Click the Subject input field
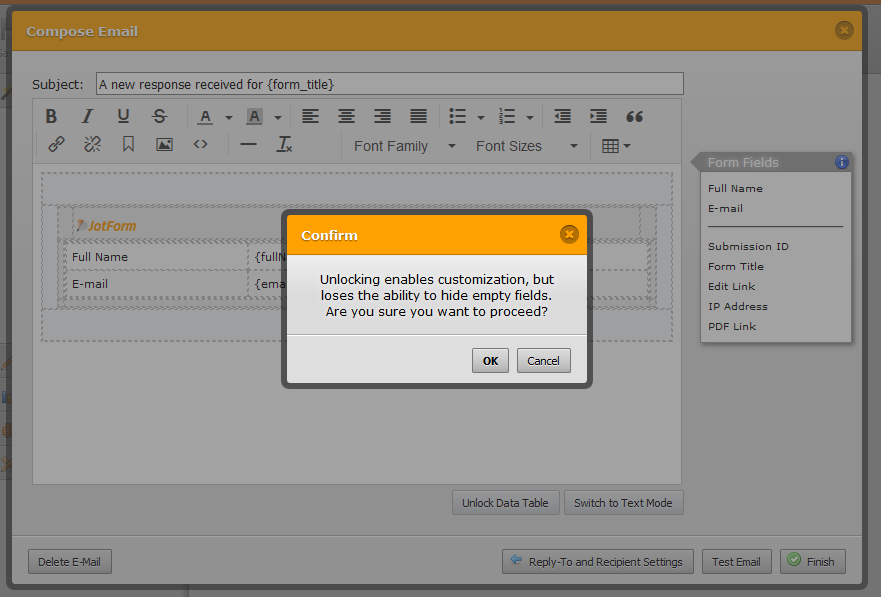 389,84
